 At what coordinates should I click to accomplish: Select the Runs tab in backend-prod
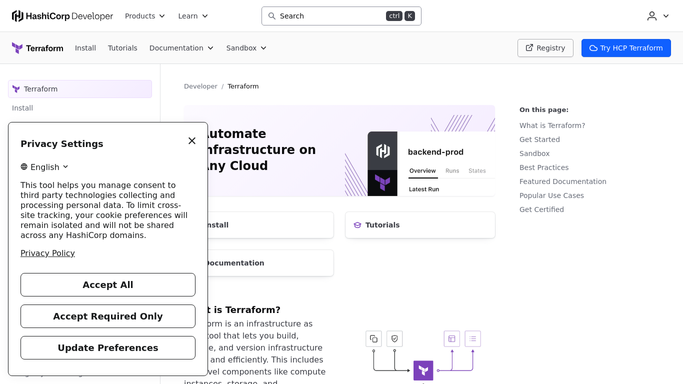[452, 171]
